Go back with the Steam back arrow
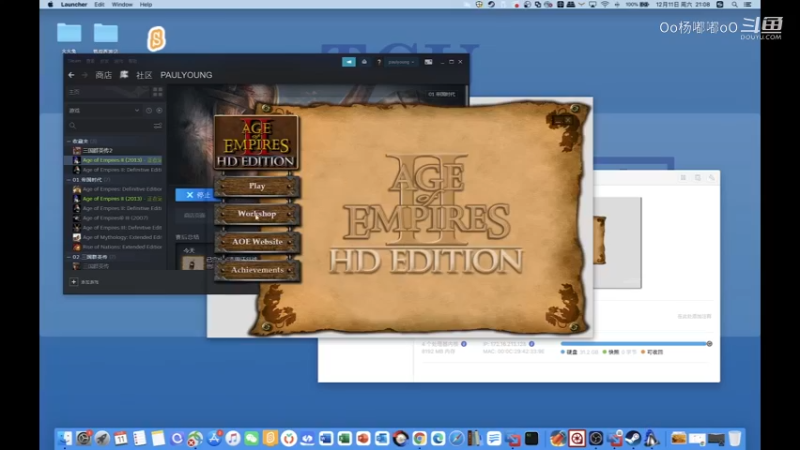 [71, 75]
